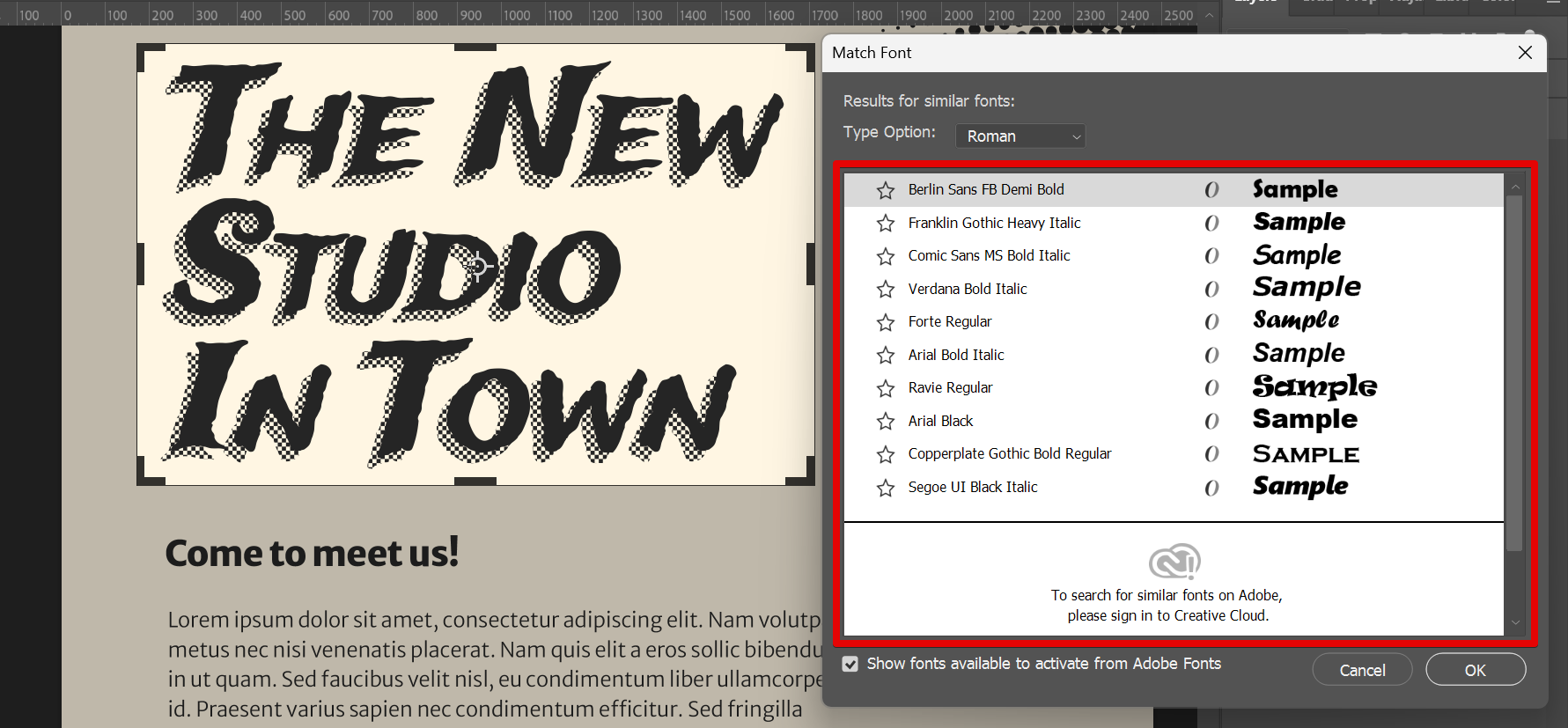Click the Franklin Gothic Heavy Italic sample preview
Screen dimensions: 1568x728
tap(1299, 223)
